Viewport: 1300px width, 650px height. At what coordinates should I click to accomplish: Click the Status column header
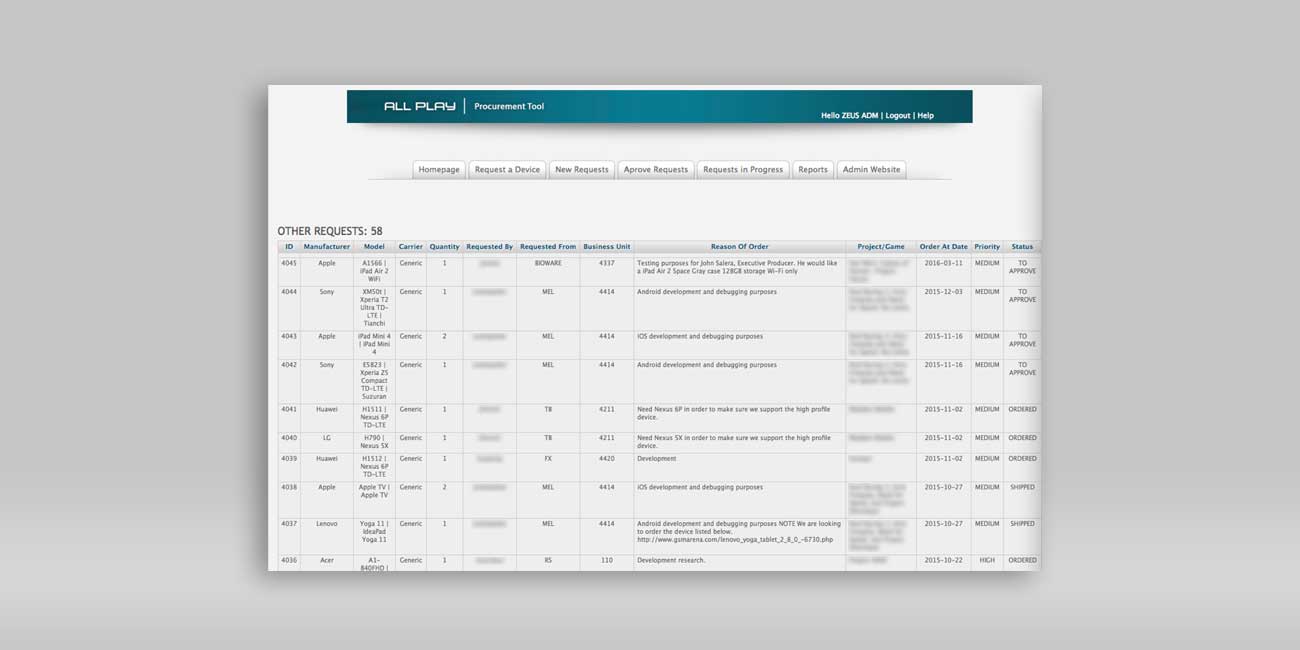pos(1022,247)
